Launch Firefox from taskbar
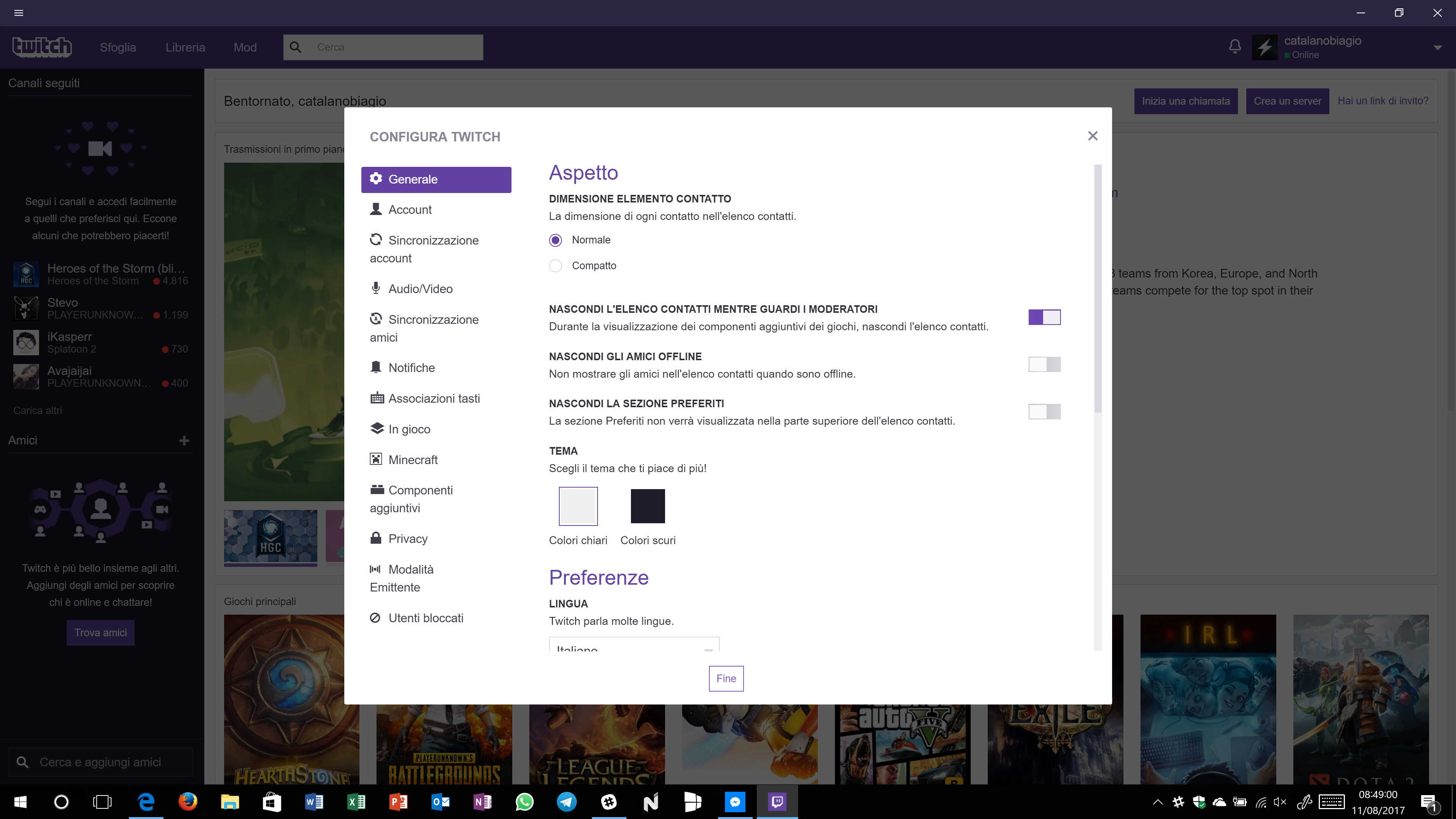Image resolution: width=1456 pixels, height=819 pixels. click(x=188, y=802)
